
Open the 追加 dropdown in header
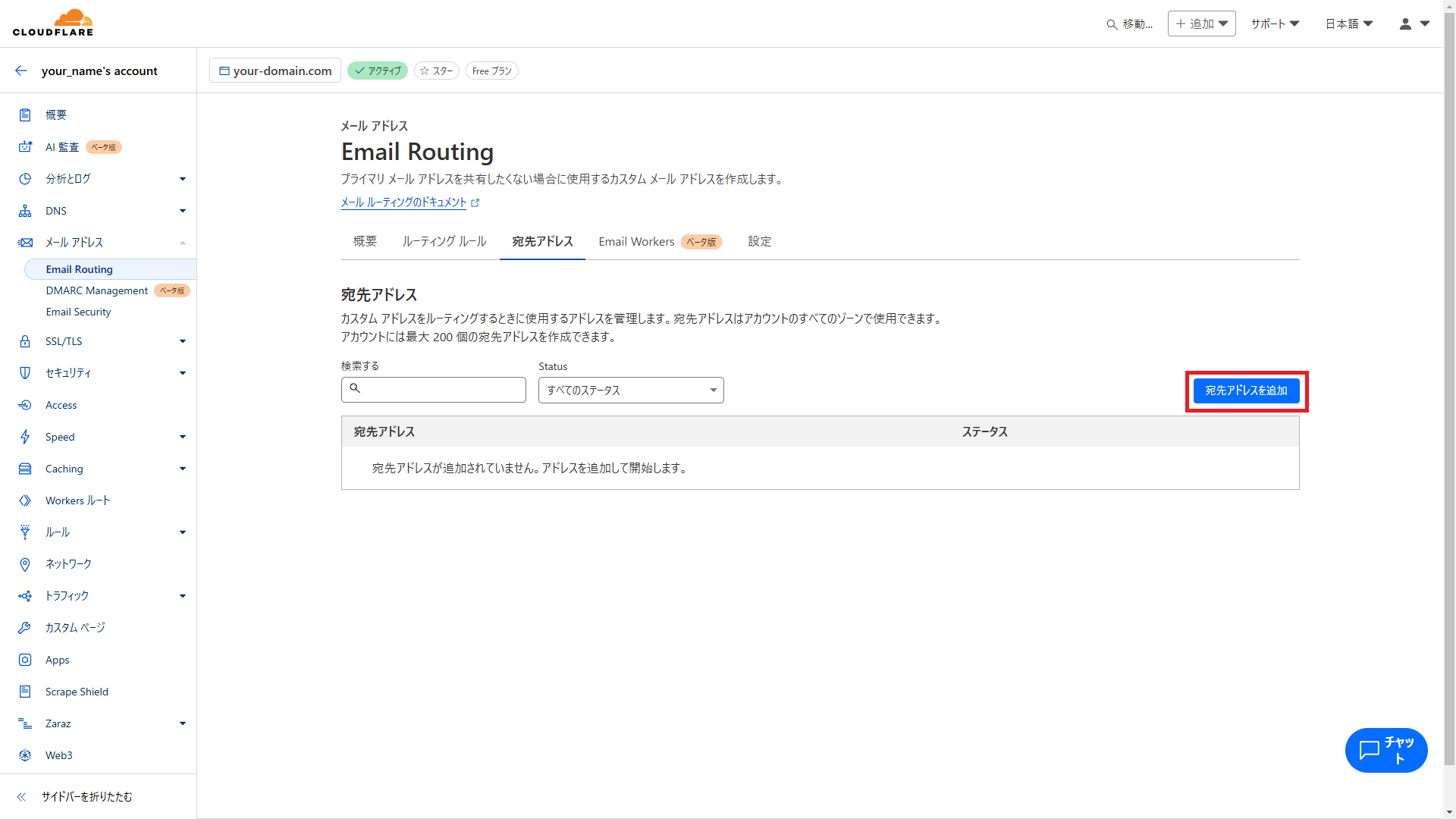pos(1201,24)
